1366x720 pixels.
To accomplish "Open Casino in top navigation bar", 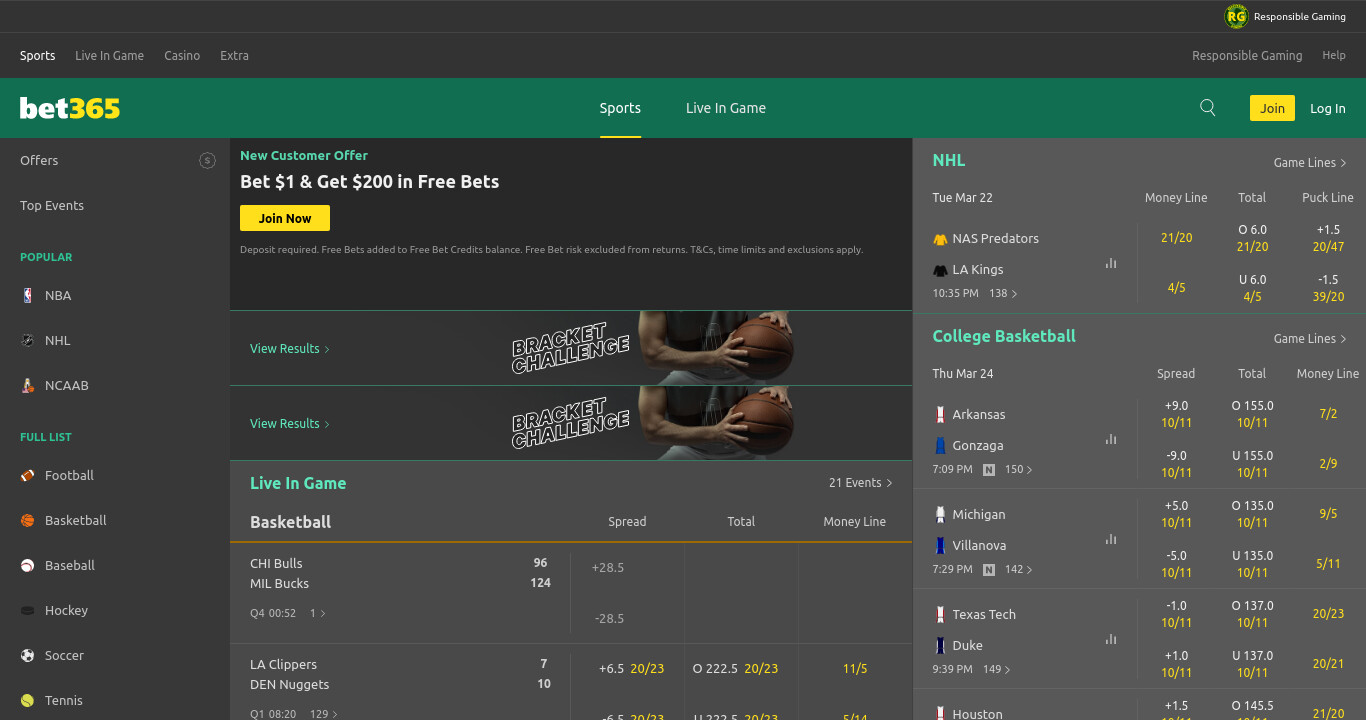I will (182, 55).
